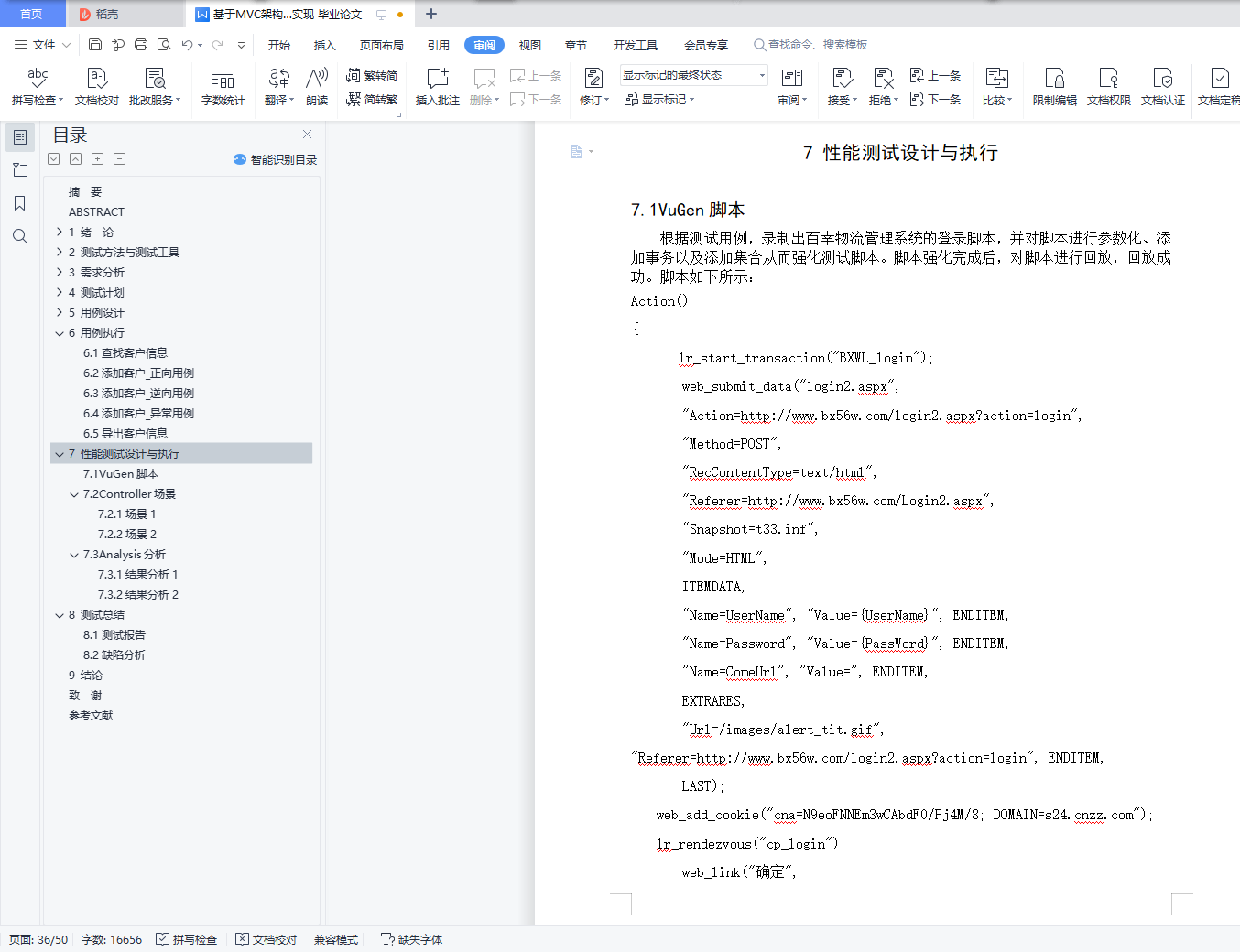This screenshot has height=952, width=1240.
Task: Expand the 2 测试方法与测试工具 item
Action: 60,252
